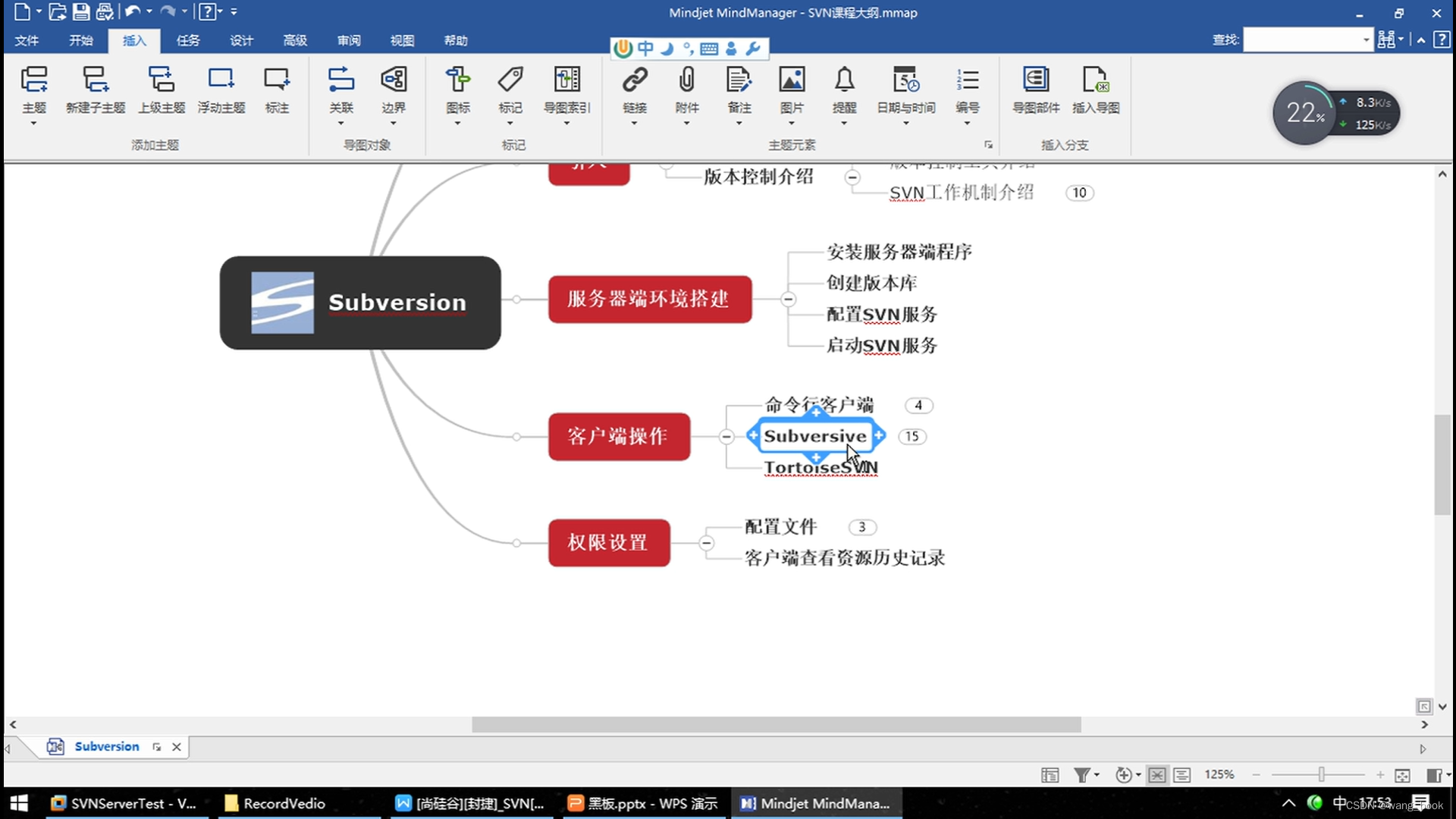Open the 插入 ribbon menu tab
Screen dimensions: 1456x819
pos(135,40)
